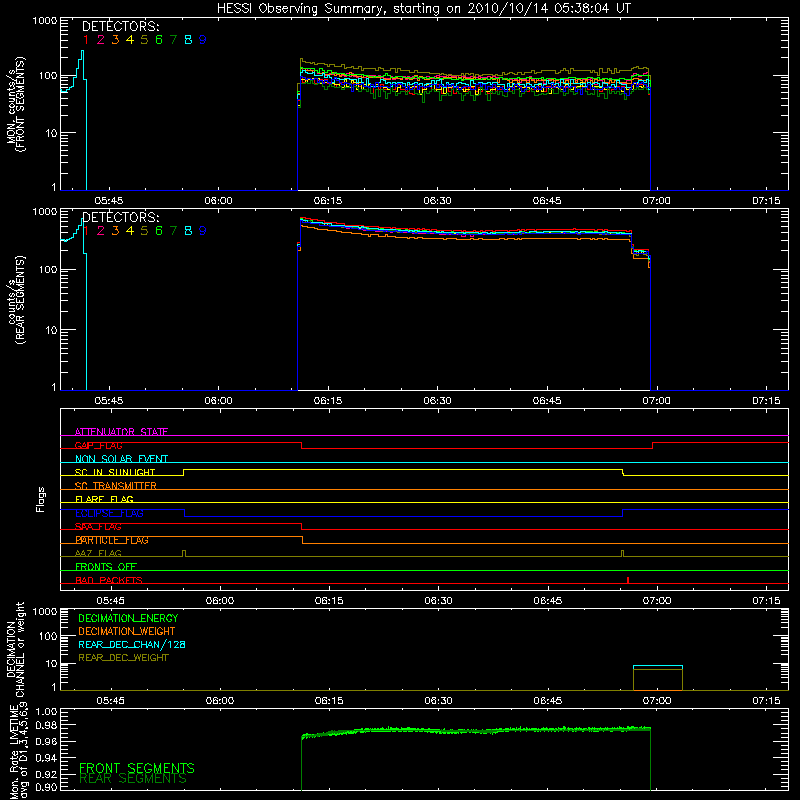
Task: Click the 06:45 tick under front segments plot
Action: coord(547,201)
